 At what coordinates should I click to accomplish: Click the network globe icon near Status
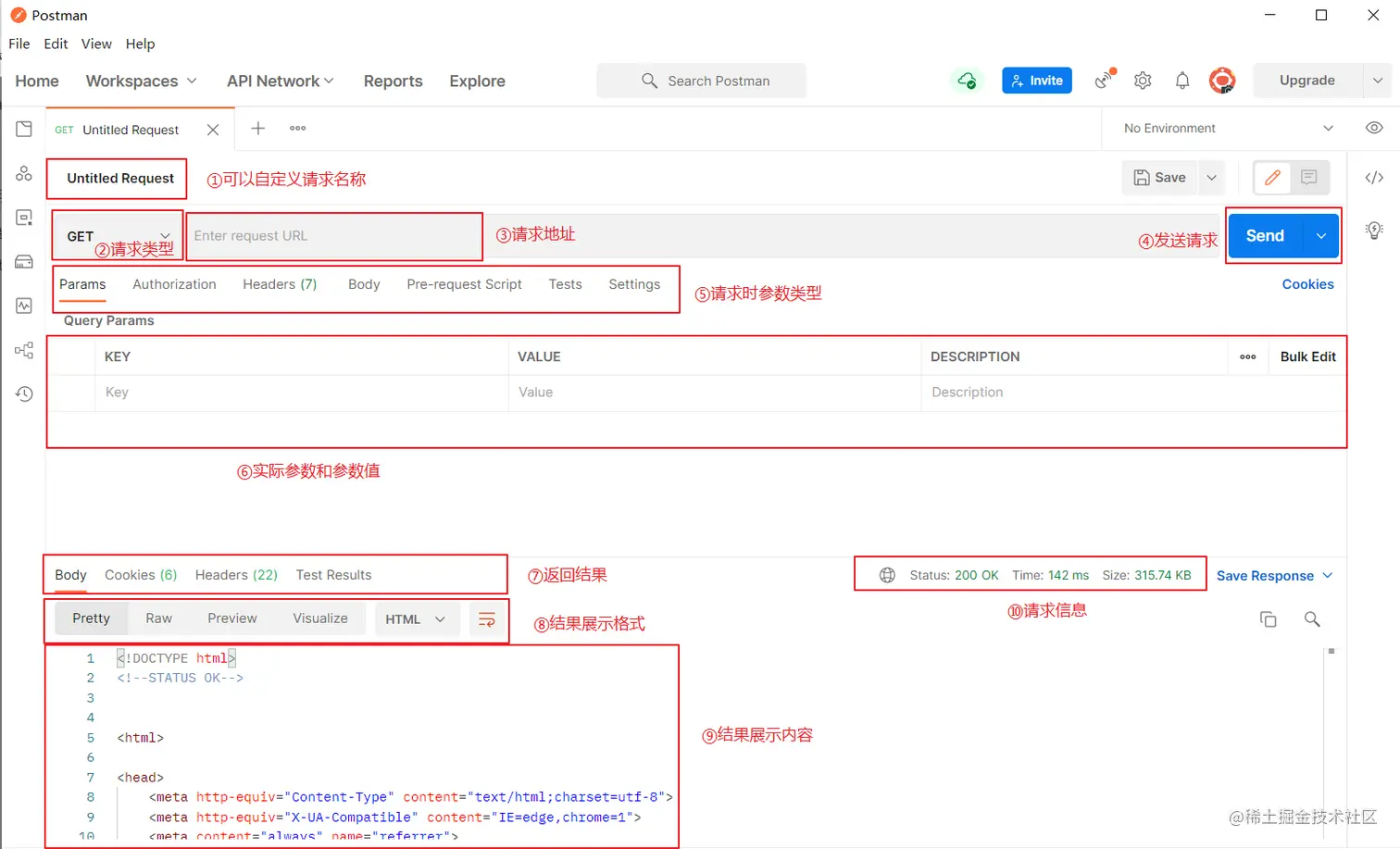(x=887, y=575)
